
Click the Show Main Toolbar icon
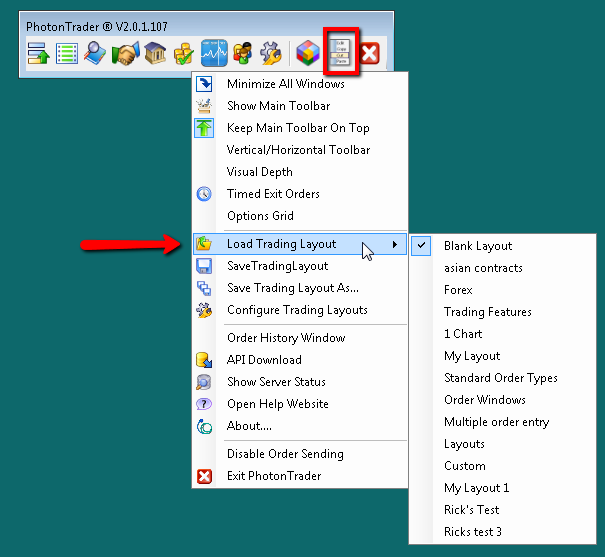pyautogui.click(x=204, y=106)
